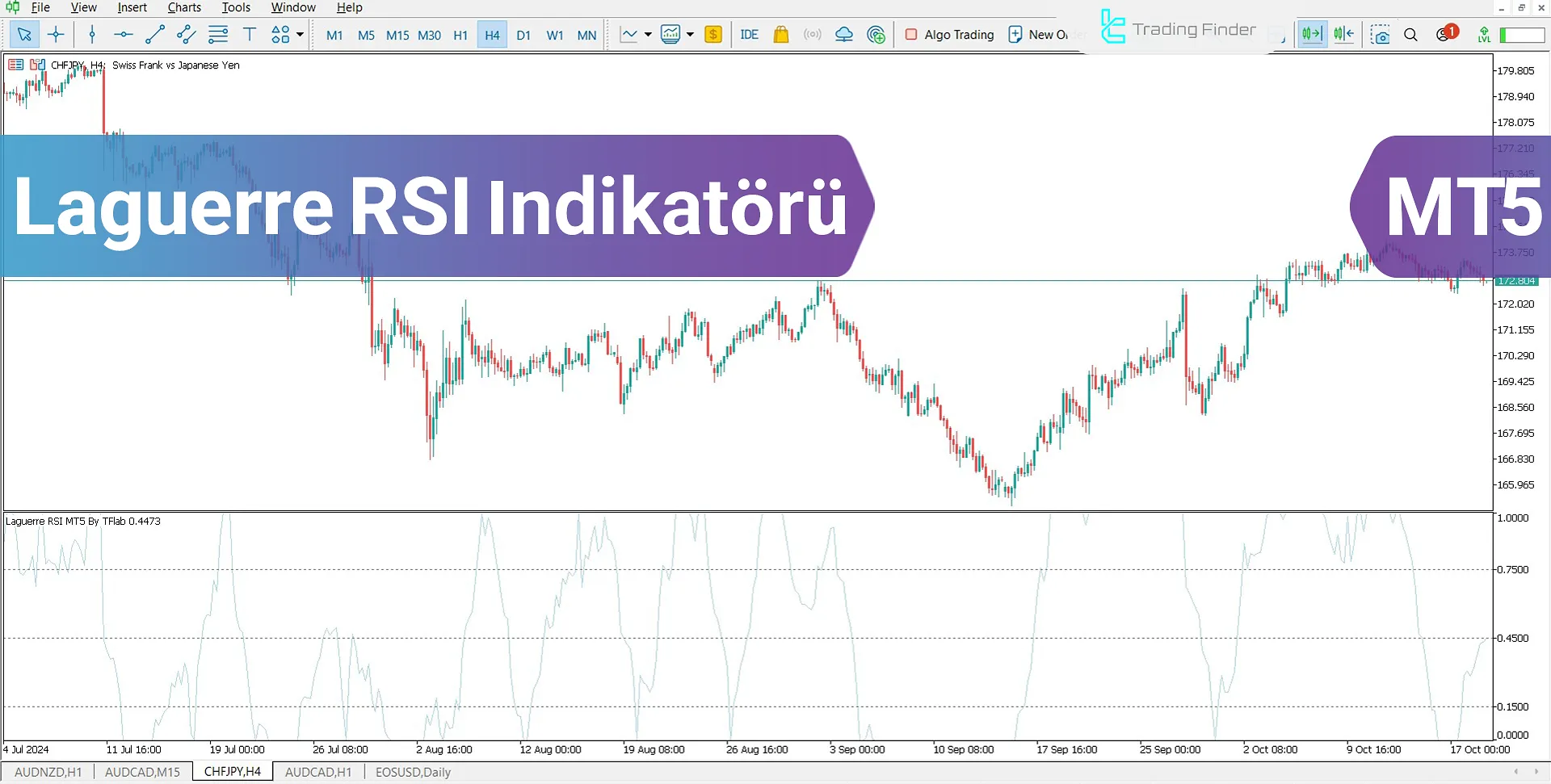Switch to the AUDCAD,M15 chart tab

click(143, 772)
